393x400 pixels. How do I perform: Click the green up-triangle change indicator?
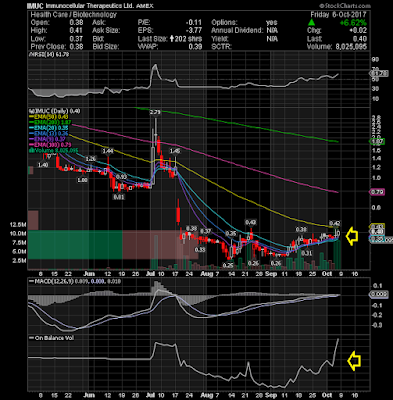(x=311, y=22)
